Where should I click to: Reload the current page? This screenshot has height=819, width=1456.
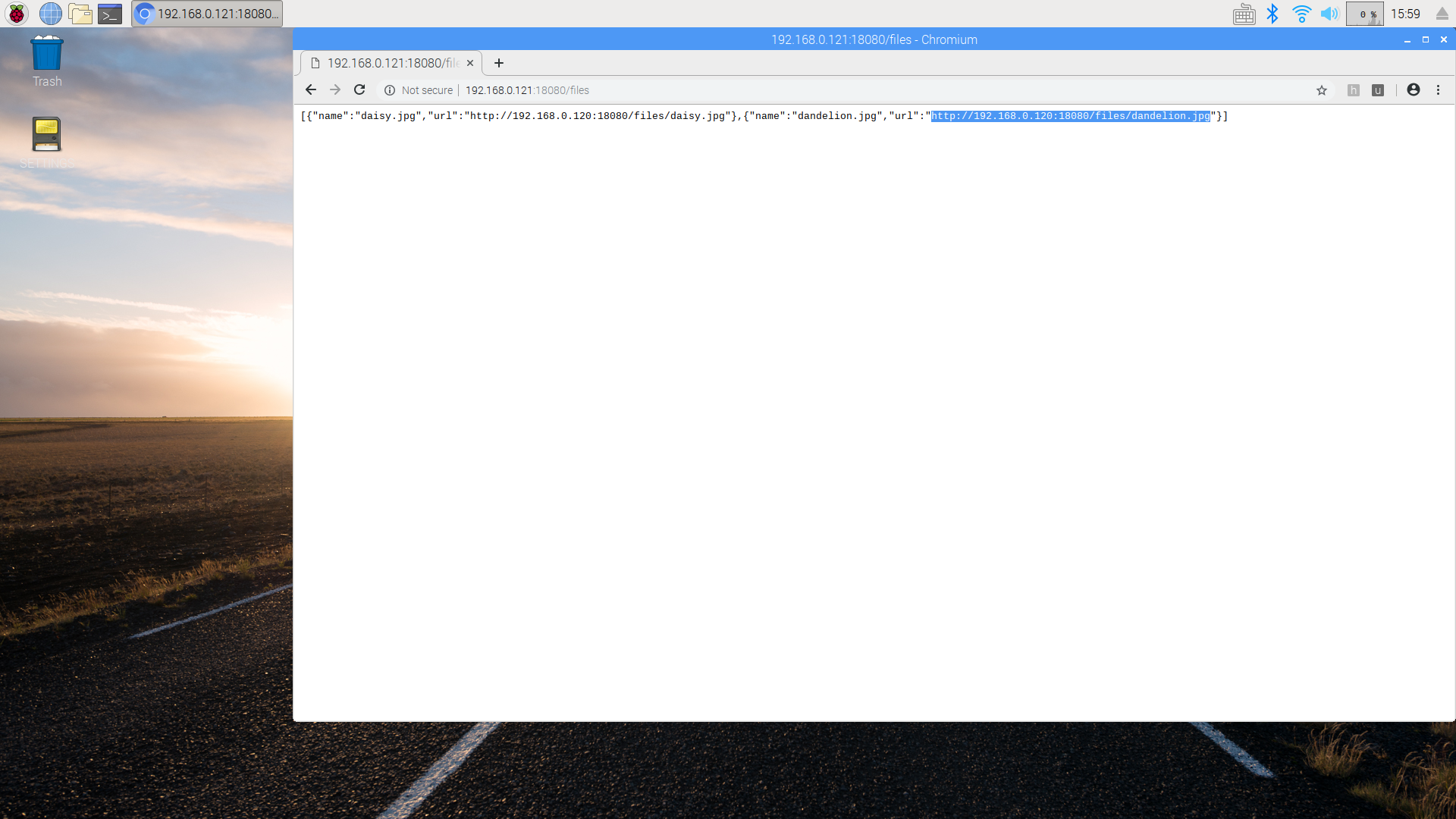[x=359, y=90]
